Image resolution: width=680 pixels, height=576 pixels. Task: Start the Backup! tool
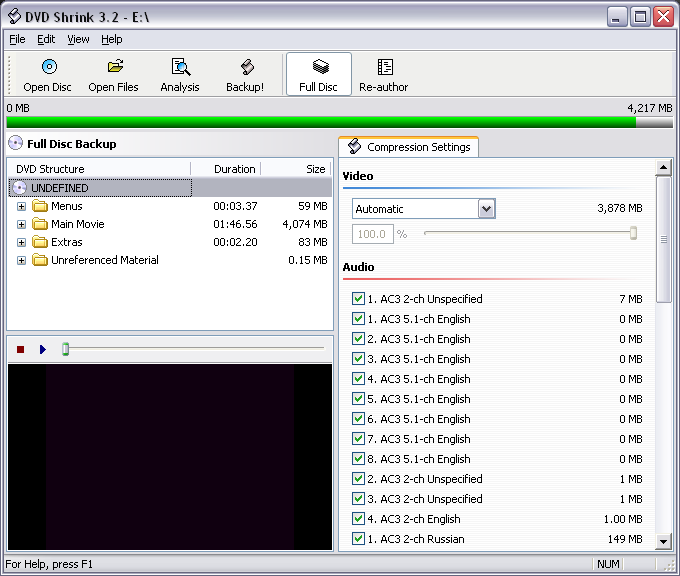[245, 75]
